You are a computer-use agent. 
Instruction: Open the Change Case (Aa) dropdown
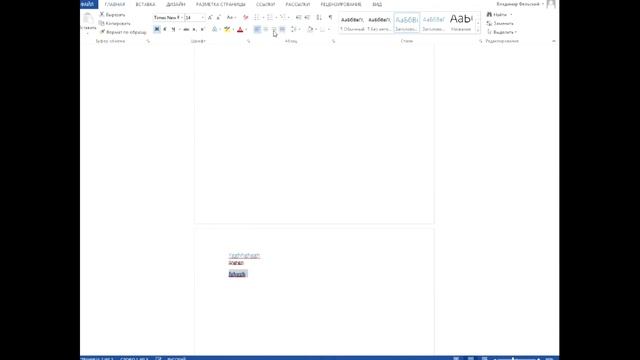[231, 18]
